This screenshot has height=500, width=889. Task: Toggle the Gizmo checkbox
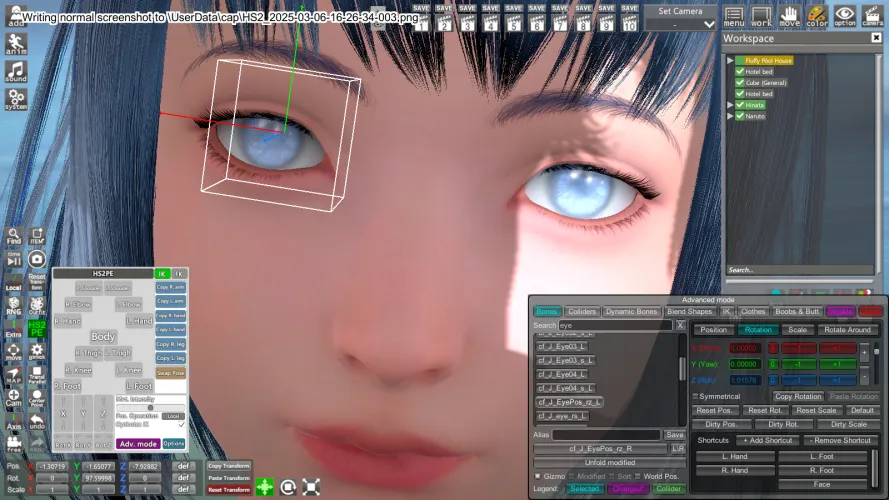point(538,476)
